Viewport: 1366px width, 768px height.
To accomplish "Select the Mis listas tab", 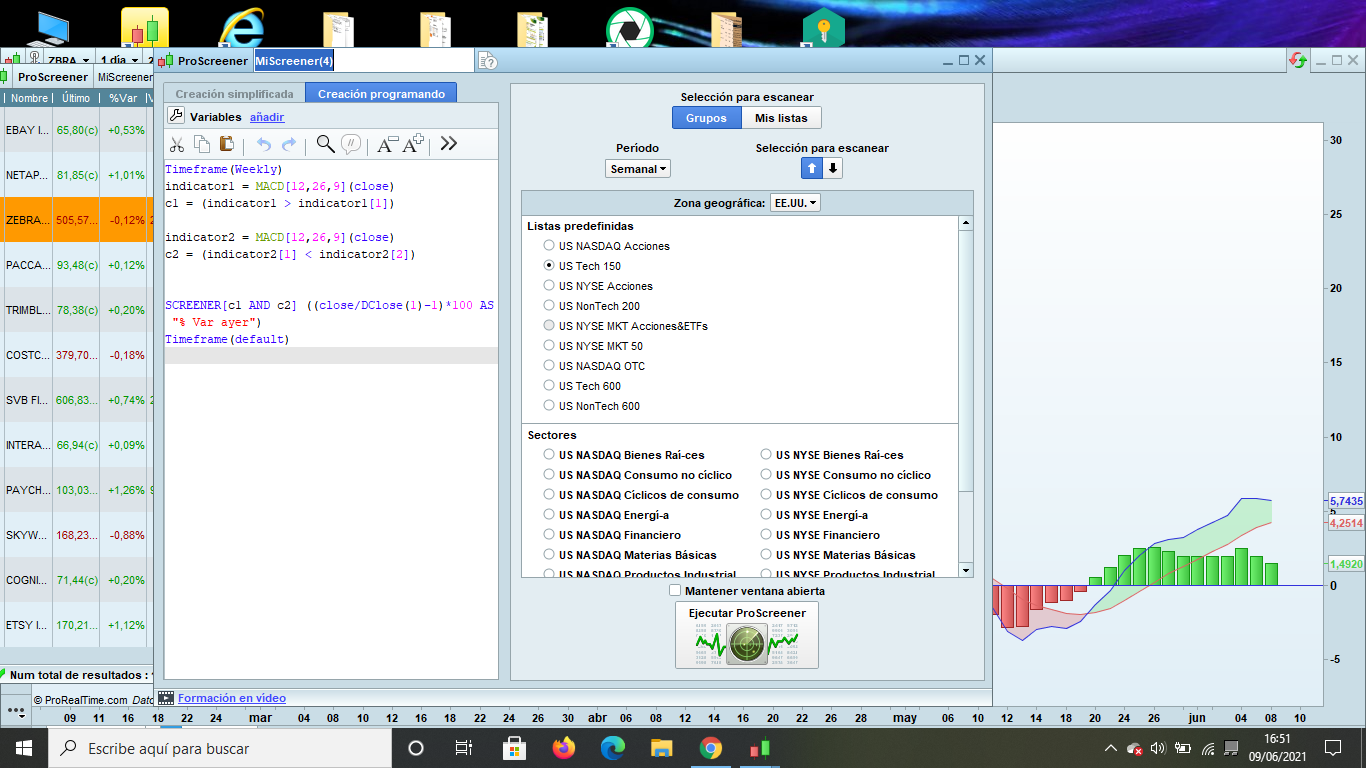I will pyautogui.click(x=781, y=118).
